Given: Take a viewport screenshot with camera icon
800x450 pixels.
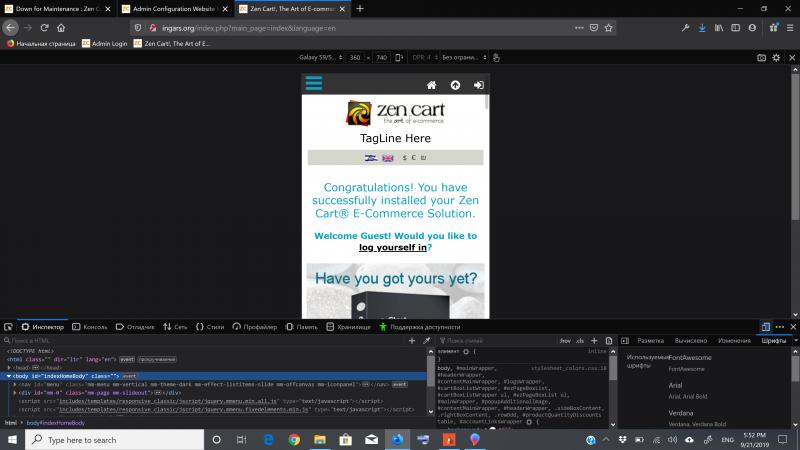Looking at the screenshot, I should (762, 58).
